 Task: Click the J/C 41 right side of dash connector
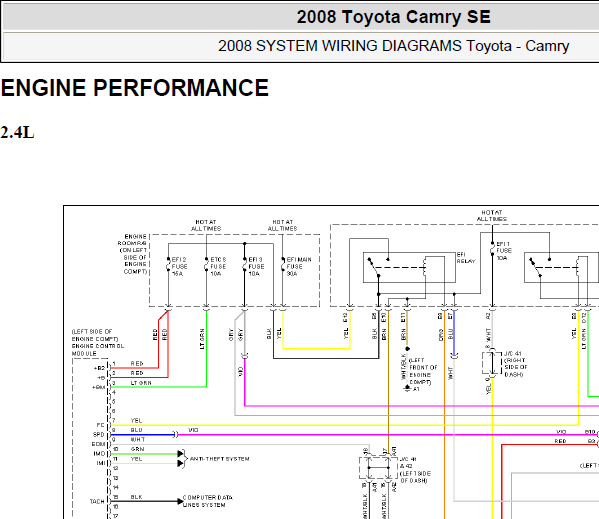pyautogui.click(x=492, y=363)
